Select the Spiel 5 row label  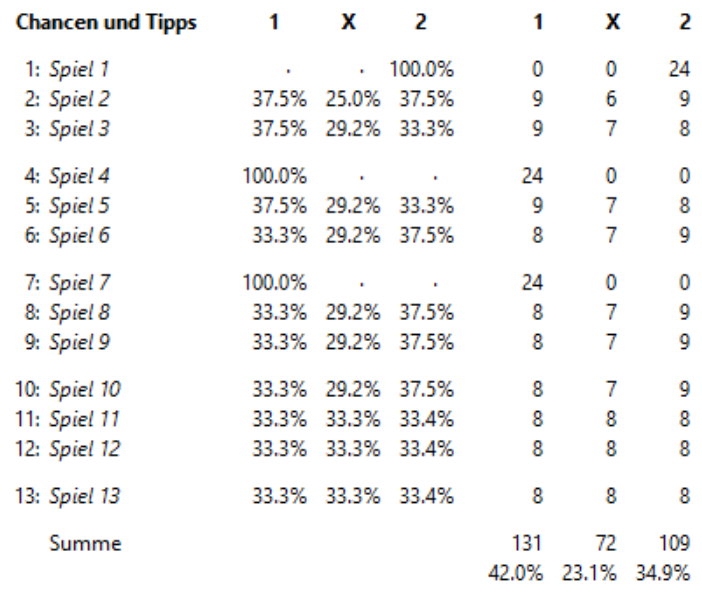pyautogui.click(x=79, y=206)
